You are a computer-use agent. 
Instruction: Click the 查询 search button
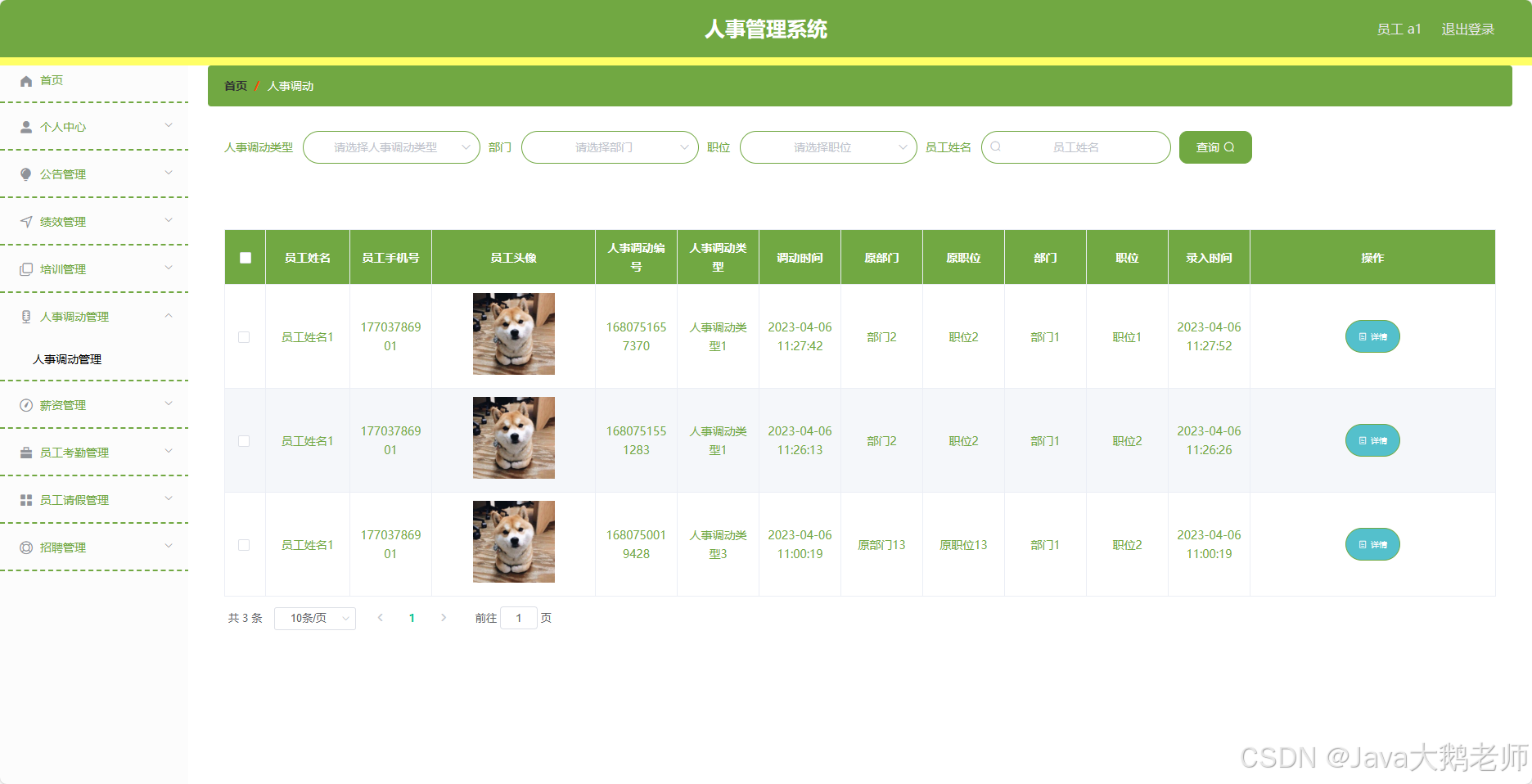(1215, 147)
